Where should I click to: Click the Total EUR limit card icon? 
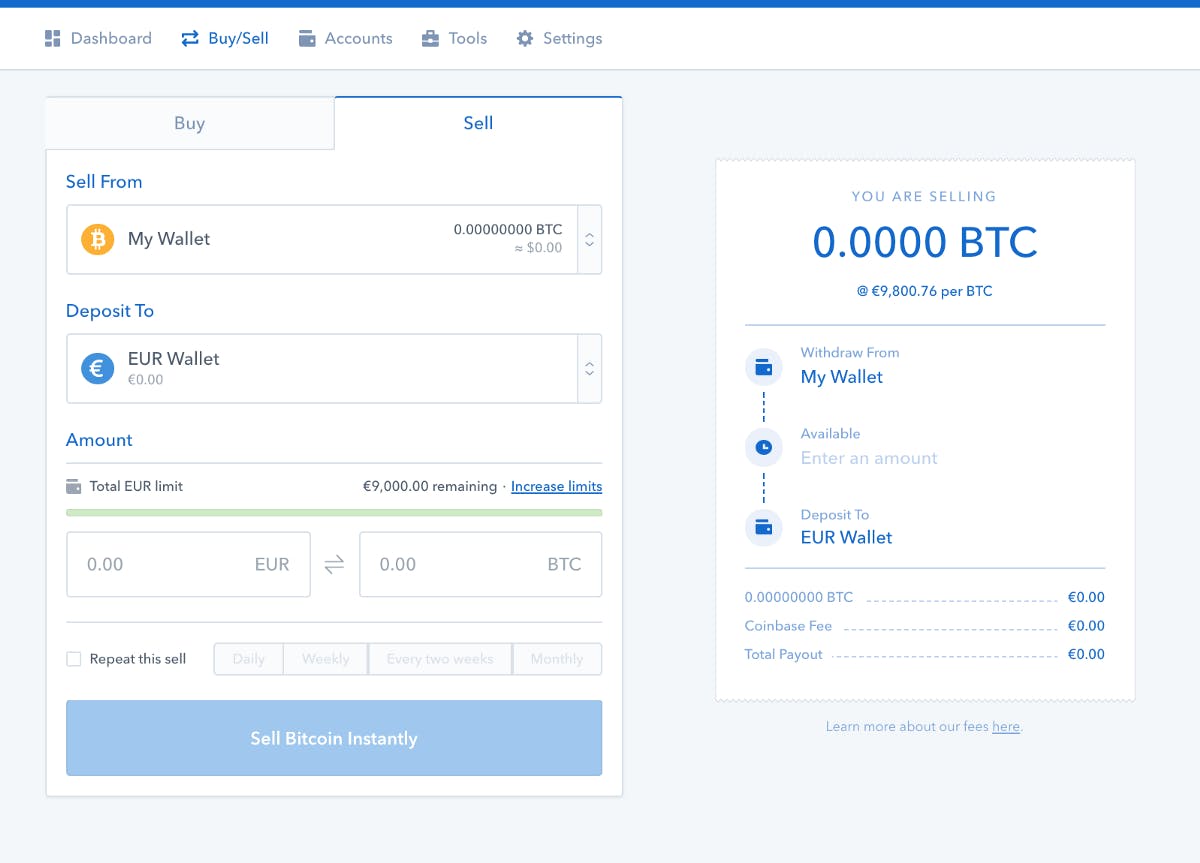click(74, 486)
